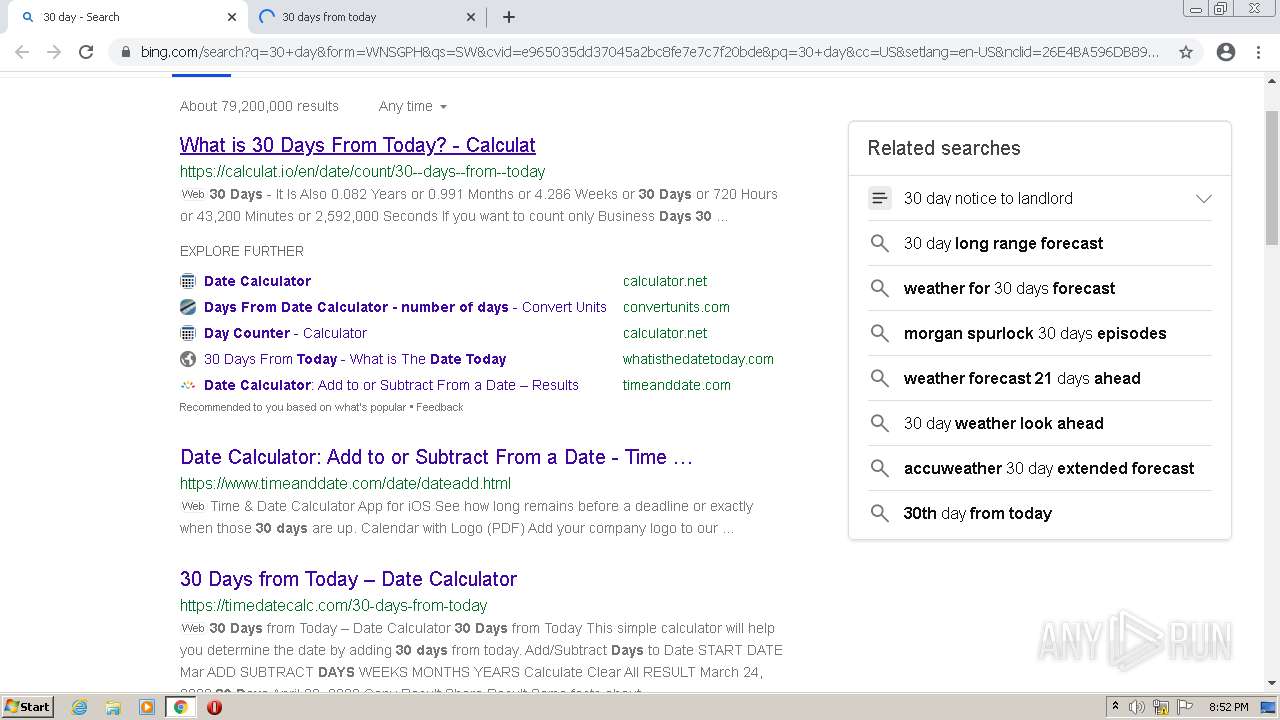Click magnifier icon beside '30 day long range forecast'
Viewport: 1280px width, 720px height.
[x=880, y=243]
